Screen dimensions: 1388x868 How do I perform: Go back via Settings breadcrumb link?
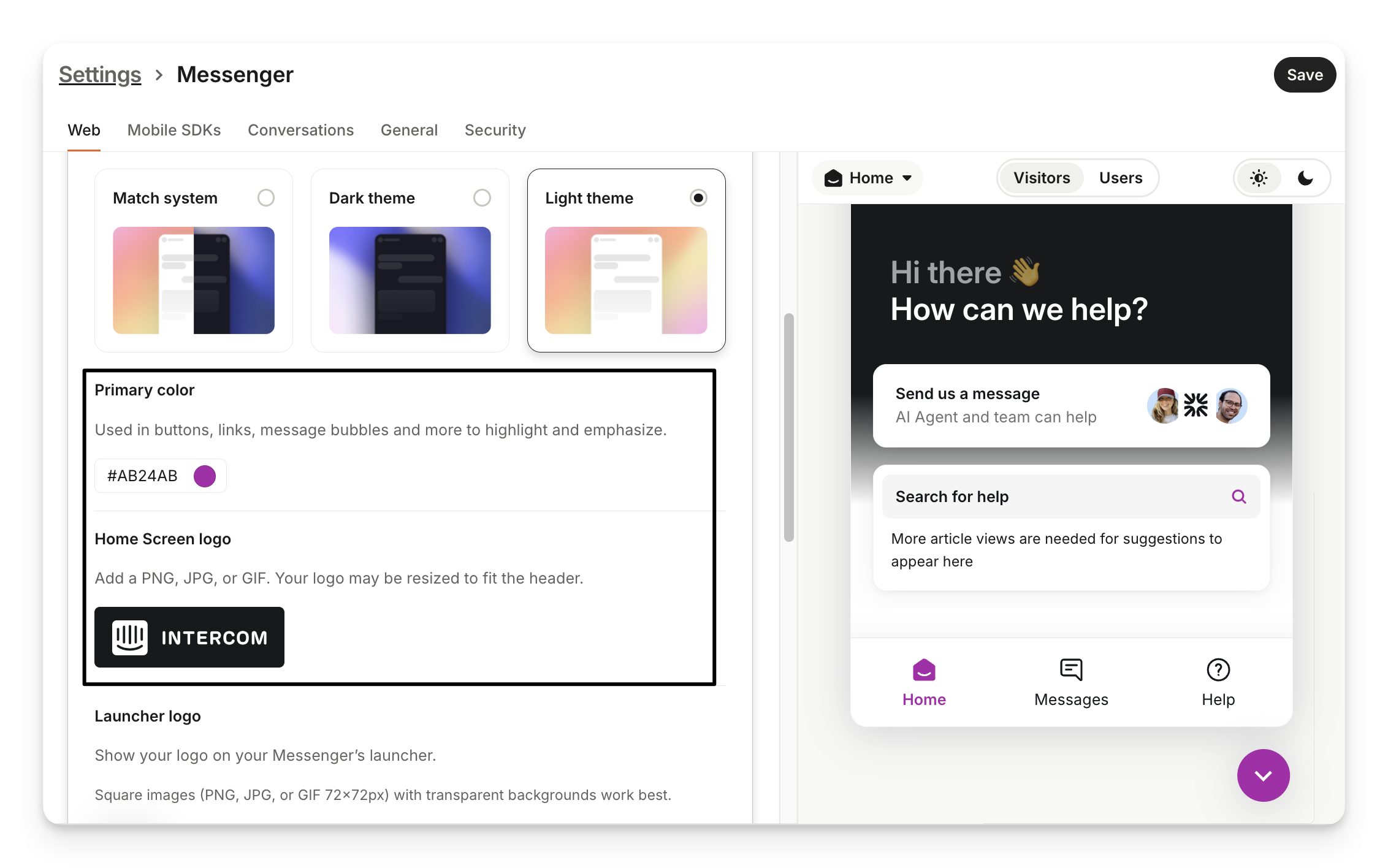point(100,75)
